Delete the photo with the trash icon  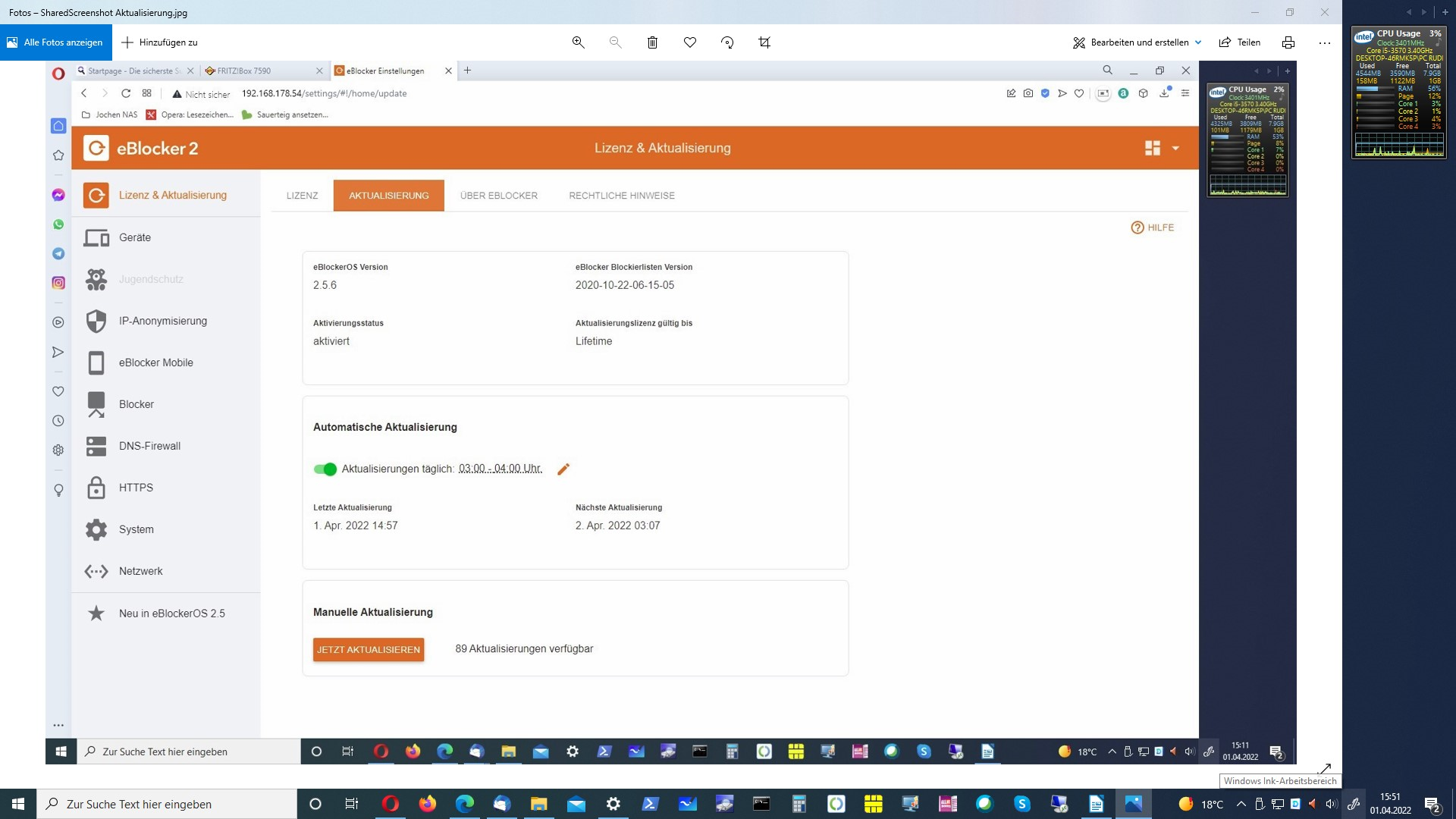point(652,42)
